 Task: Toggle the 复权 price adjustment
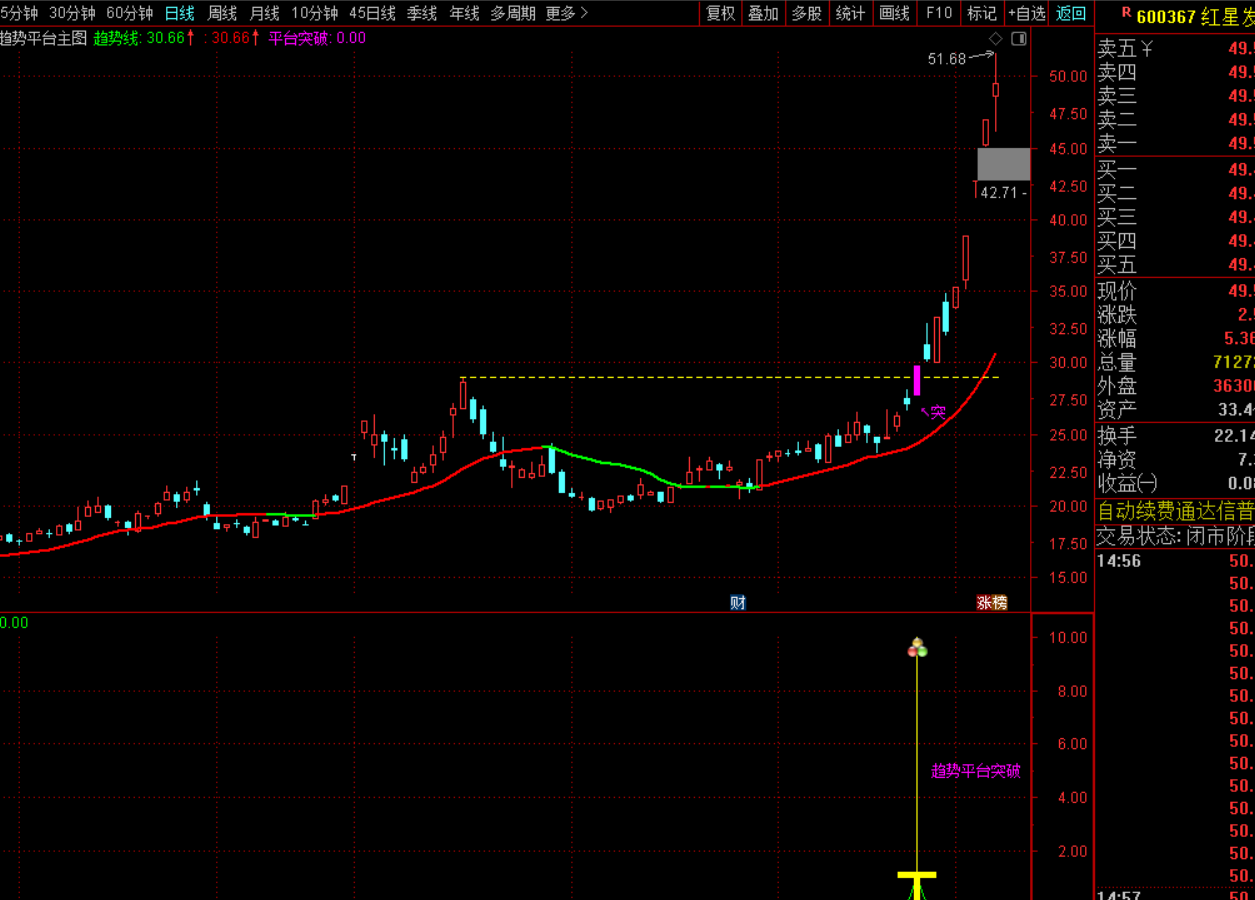721,13
